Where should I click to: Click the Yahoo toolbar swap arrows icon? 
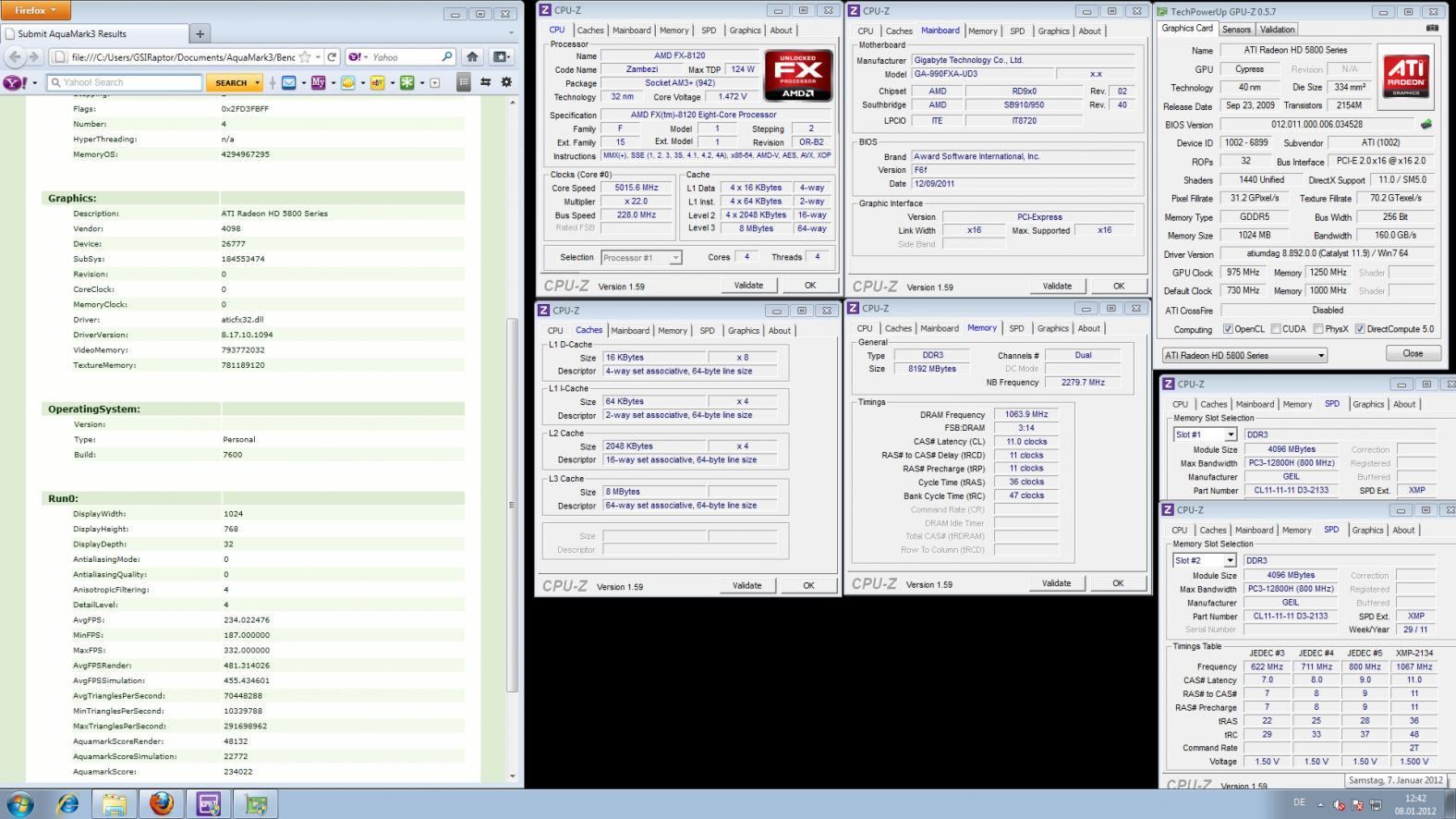point(486,82)
